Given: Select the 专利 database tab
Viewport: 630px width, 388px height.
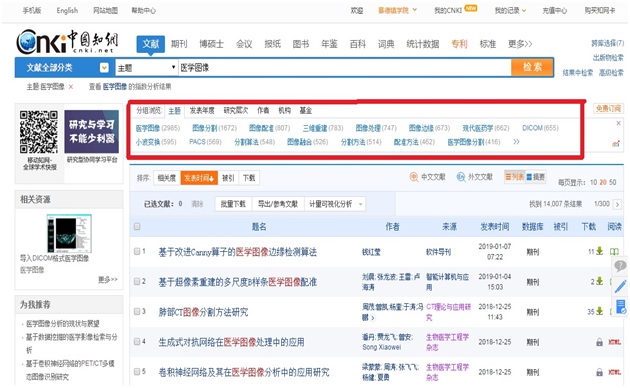Looking at the screenshot, I should coord(459,44).
